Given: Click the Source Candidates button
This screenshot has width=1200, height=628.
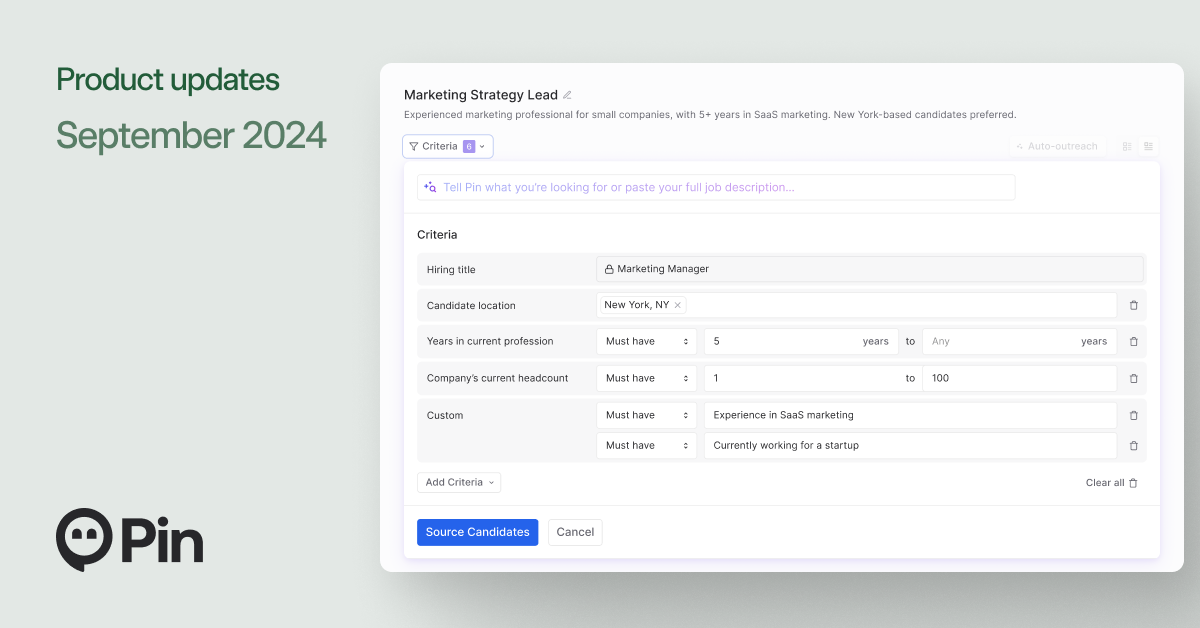Looking at the screenshot, I should click(477, 532).
